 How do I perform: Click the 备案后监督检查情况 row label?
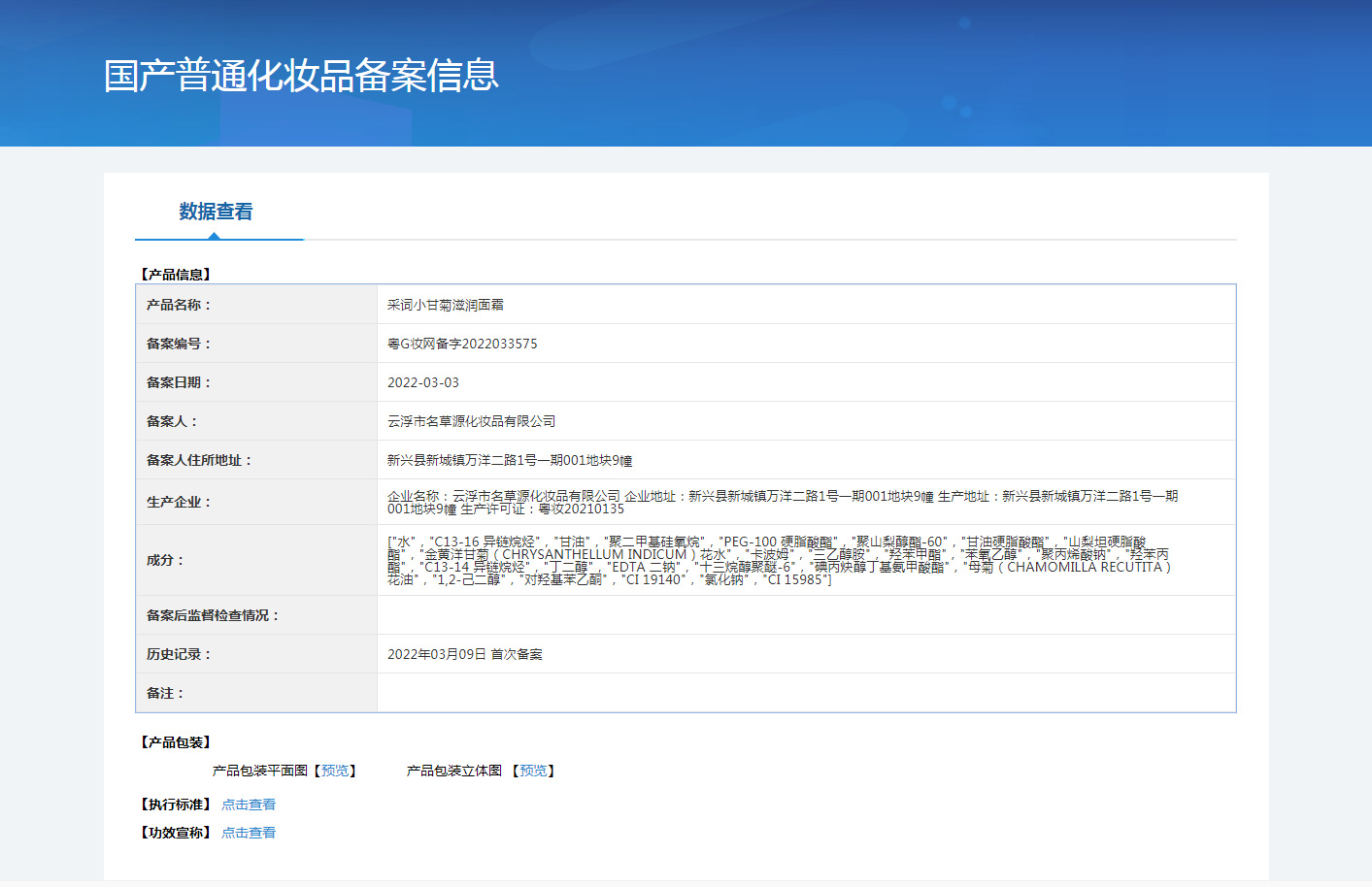point(213,615)
